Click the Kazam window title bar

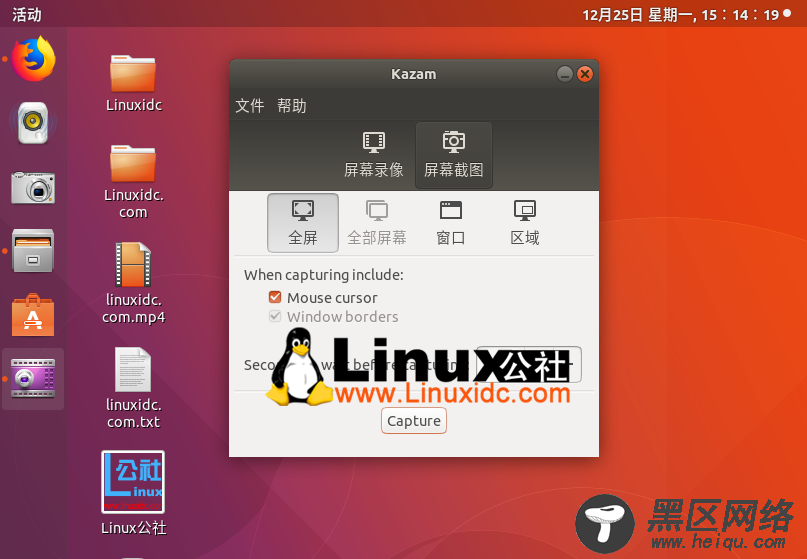tap(414, 74)
